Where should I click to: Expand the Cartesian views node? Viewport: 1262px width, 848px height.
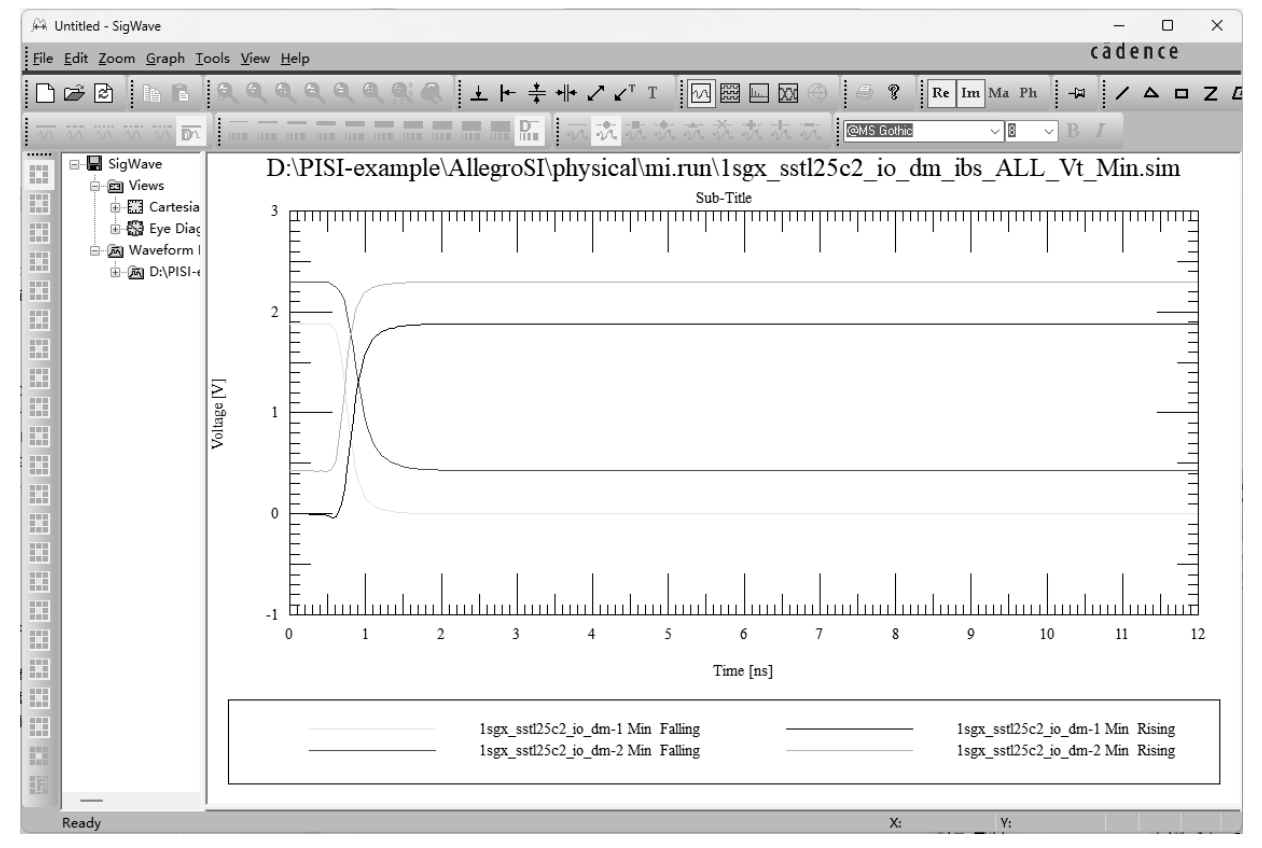point(116,208)
